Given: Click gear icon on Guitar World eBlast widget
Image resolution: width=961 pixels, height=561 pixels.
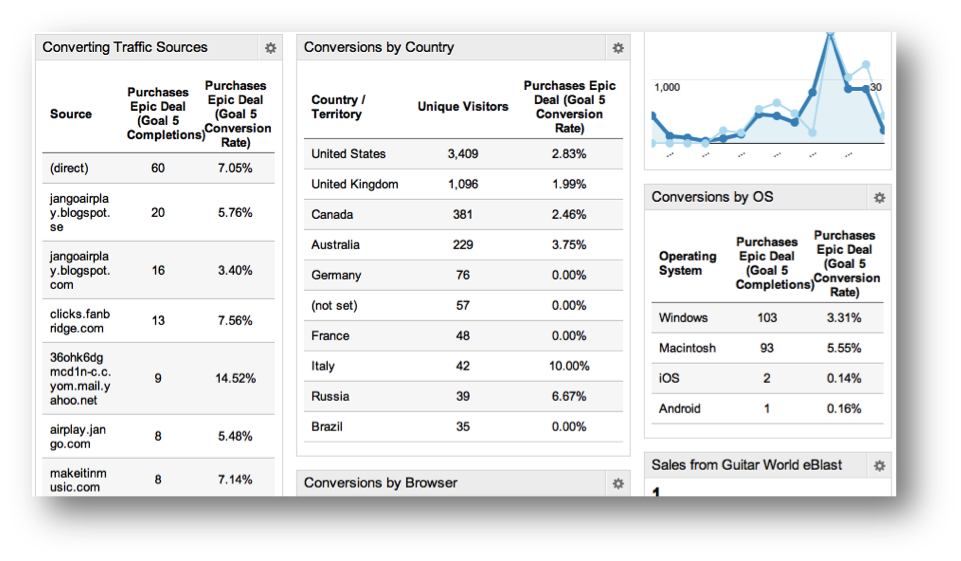Looking at the screenshot, I should point(879,465).
